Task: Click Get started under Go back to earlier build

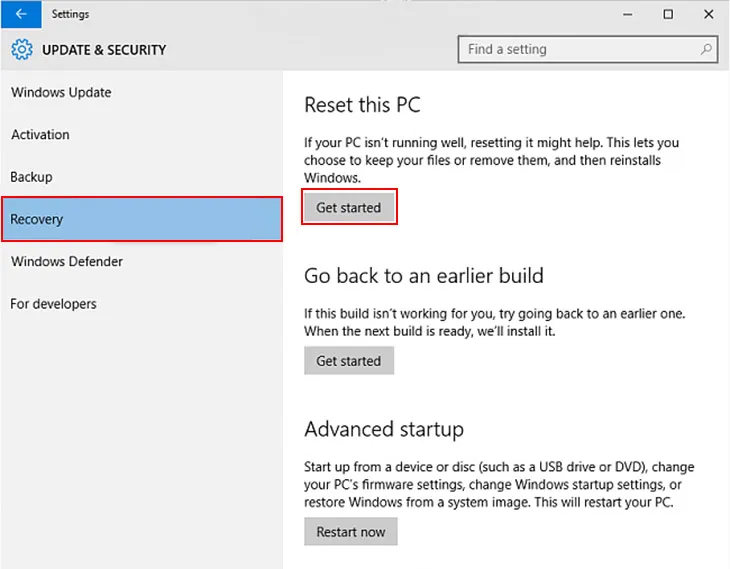Action: coord(349,361)
